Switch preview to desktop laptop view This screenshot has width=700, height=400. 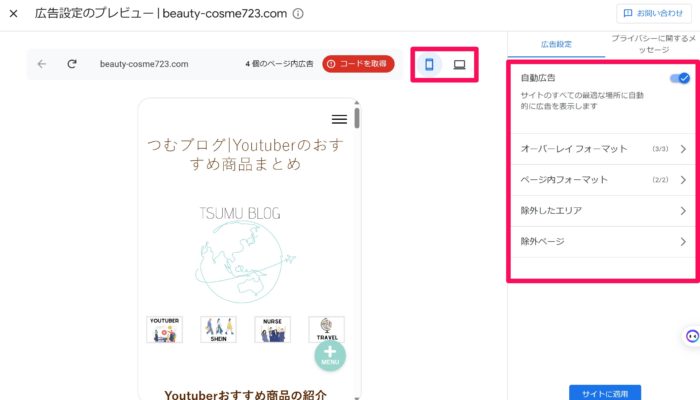[x=459, y=65]
